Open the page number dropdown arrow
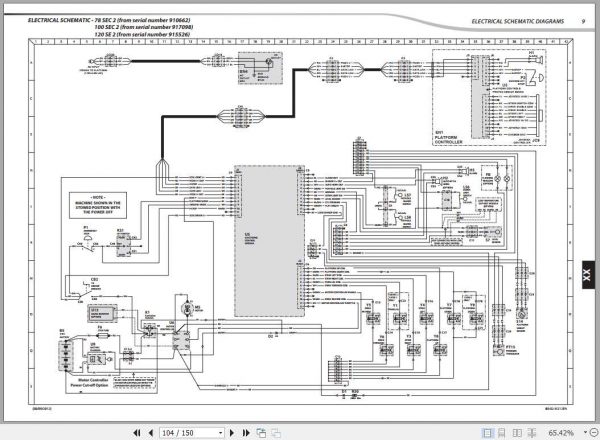Viewport: 600px width, 440px height. pyautogui.click(x=220, y=433)
